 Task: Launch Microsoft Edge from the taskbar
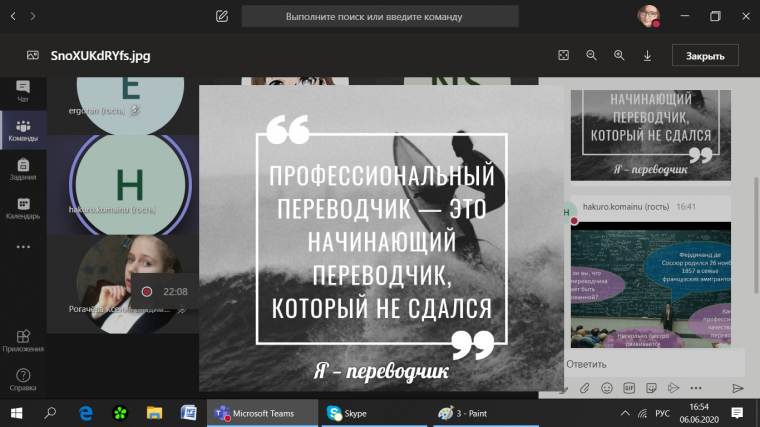point(86,413)
